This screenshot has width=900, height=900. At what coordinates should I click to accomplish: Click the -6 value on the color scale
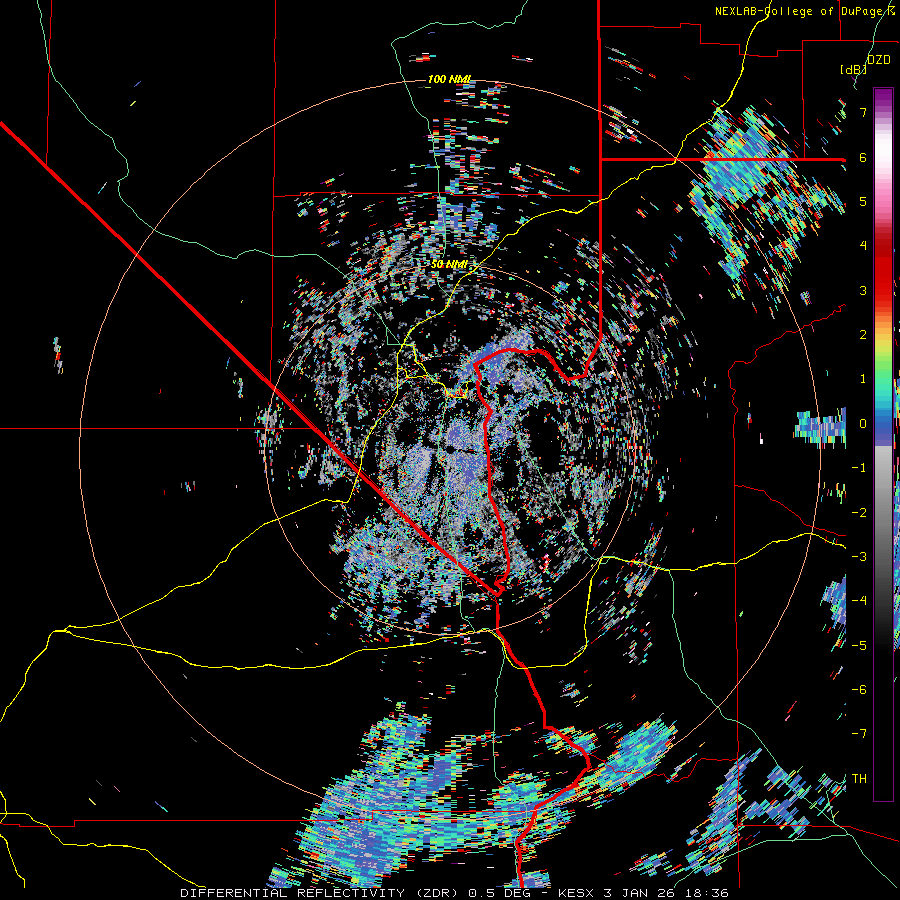[x=859, y=689]
